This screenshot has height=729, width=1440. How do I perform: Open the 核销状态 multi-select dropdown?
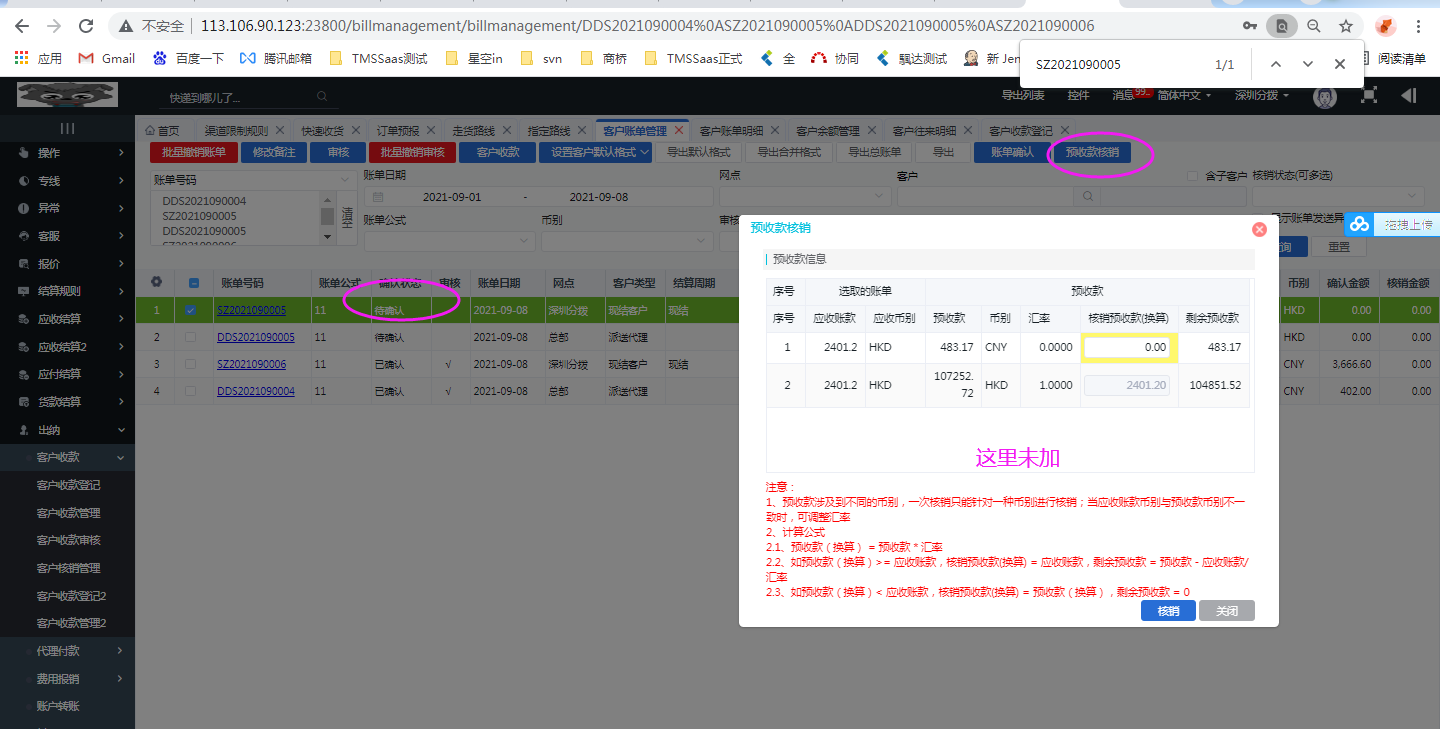click(1338, 197)
